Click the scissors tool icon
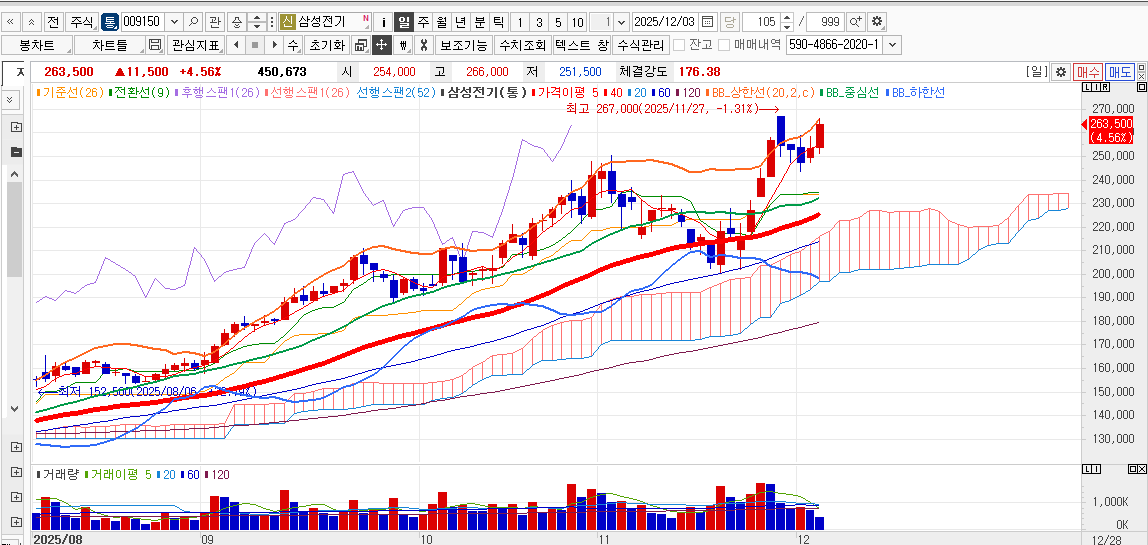The width and height of the screenshot is (1148, 545). 423,45
